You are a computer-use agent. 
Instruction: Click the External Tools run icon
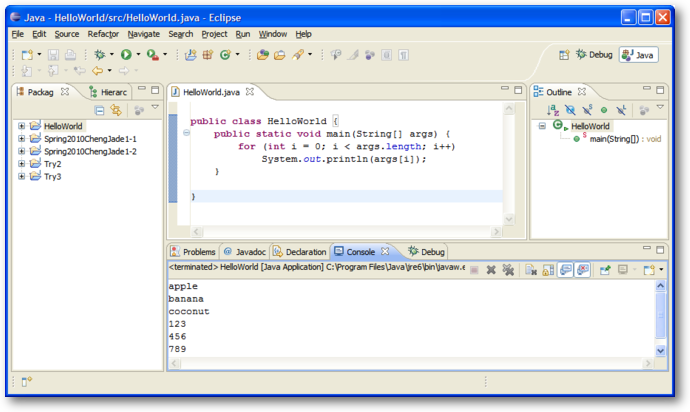coord(153,55)
